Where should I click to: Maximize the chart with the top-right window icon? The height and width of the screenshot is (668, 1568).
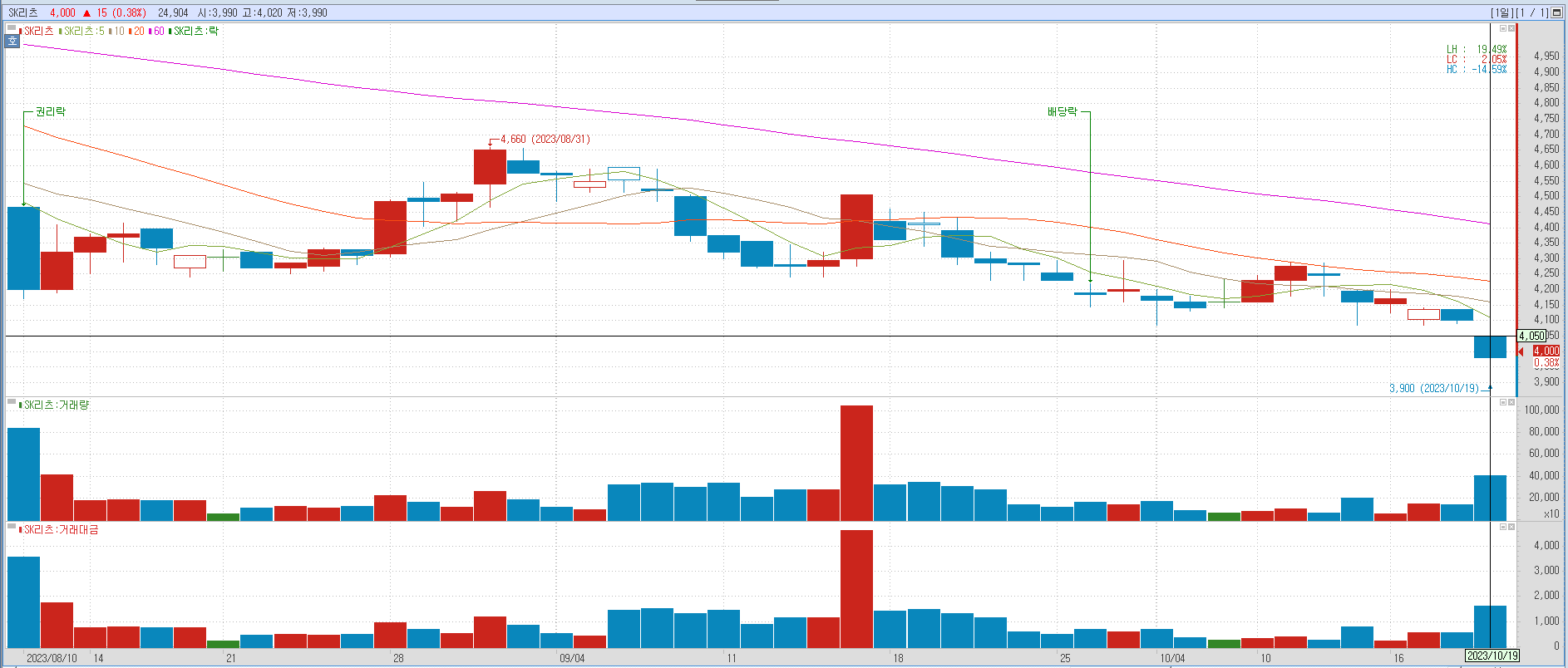[1556, 12]
